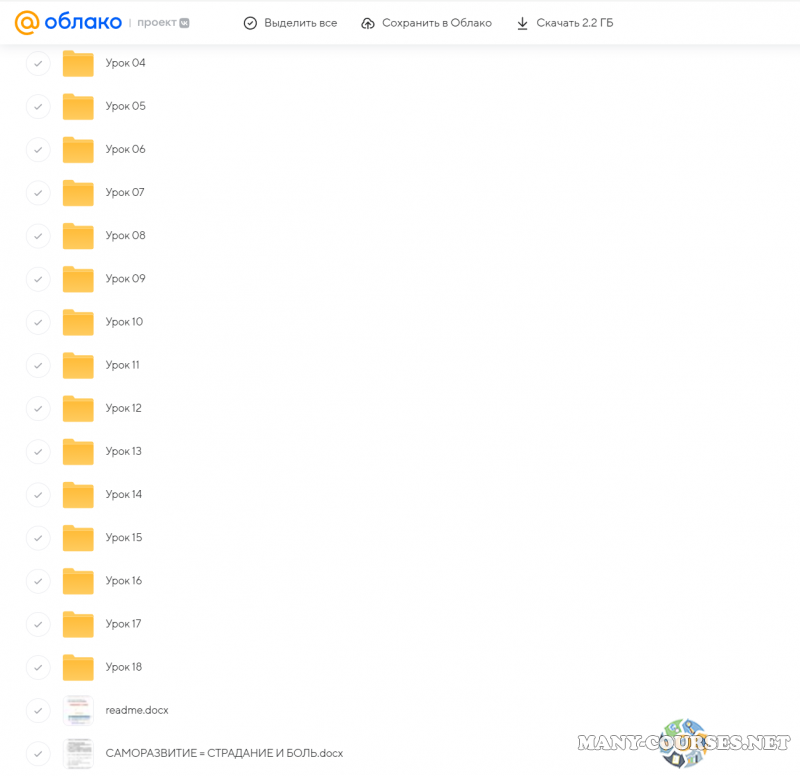Open the Урок 18 folder icon
The height and width of the screenshot is (776, 800).
[x=78, y=668]
